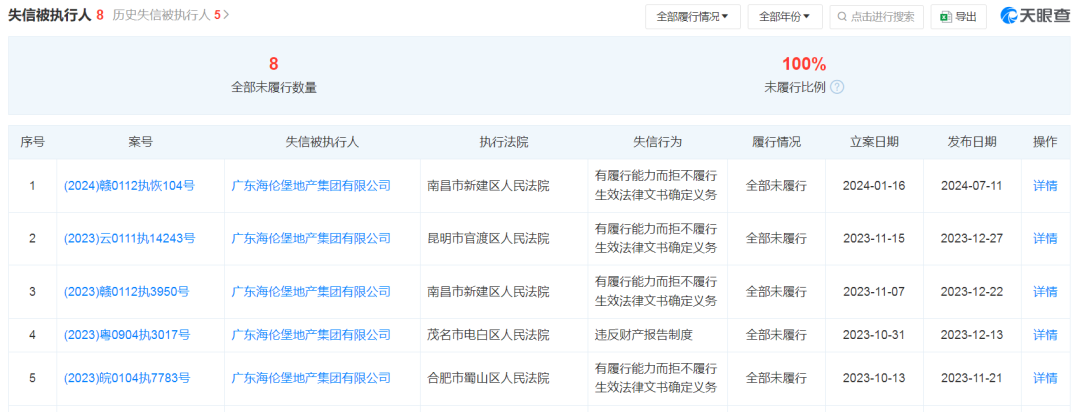
Task: Click 详情 for case 云0111执14243号
Action: coord(1045,238)
